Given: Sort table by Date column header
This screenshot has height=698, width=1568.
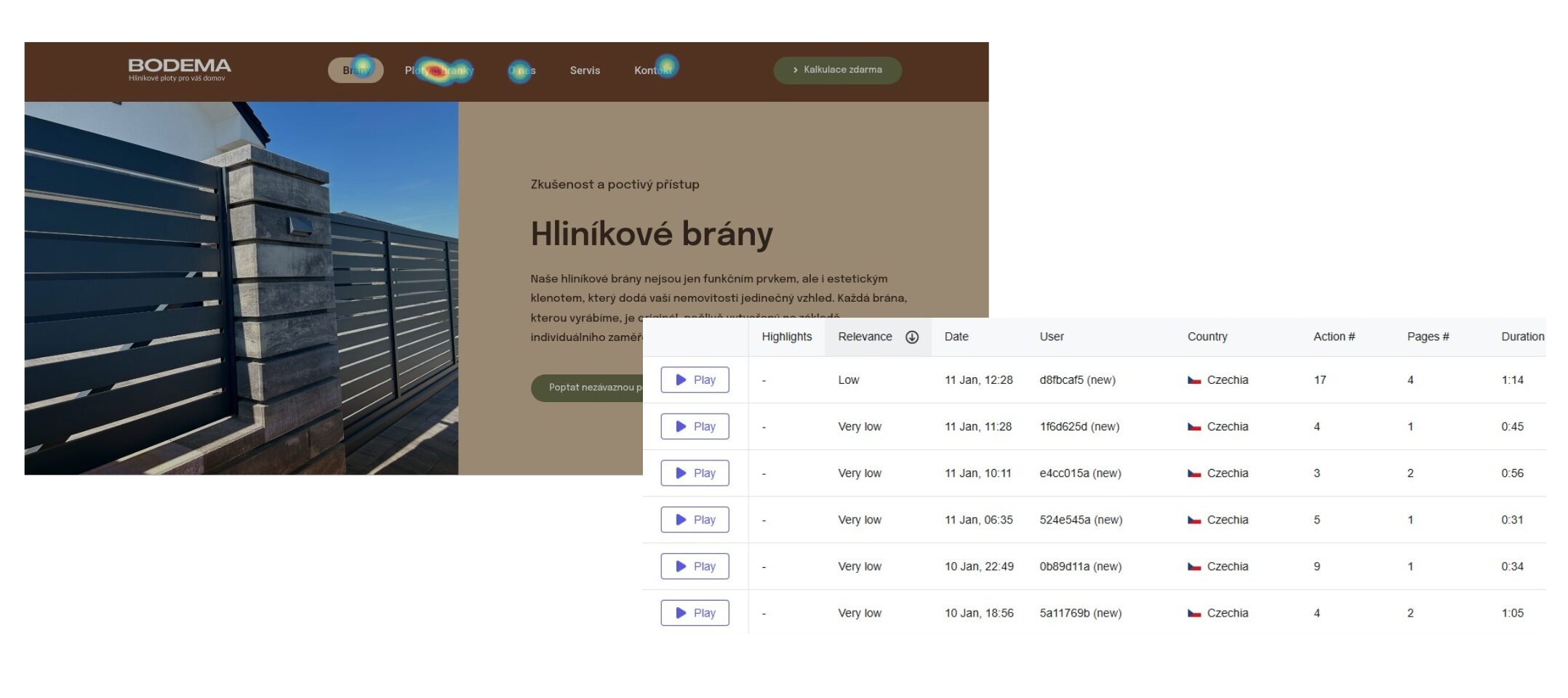Looking at the screenshot, I should point(956,337).
